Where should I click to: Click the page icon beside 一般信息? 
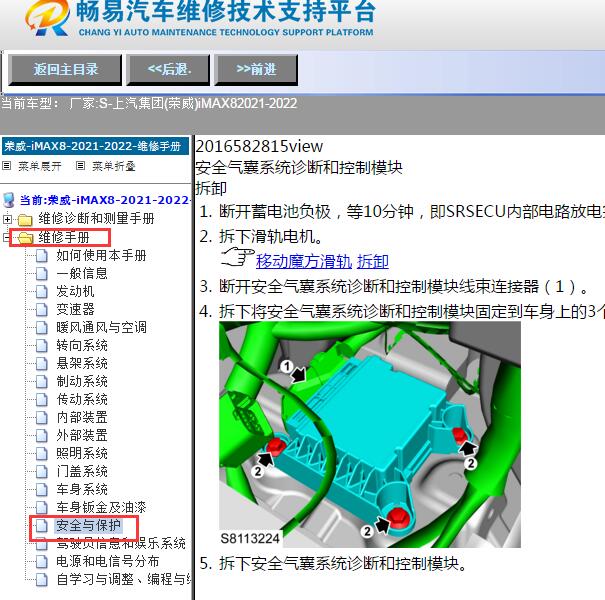tap(42, 274)
